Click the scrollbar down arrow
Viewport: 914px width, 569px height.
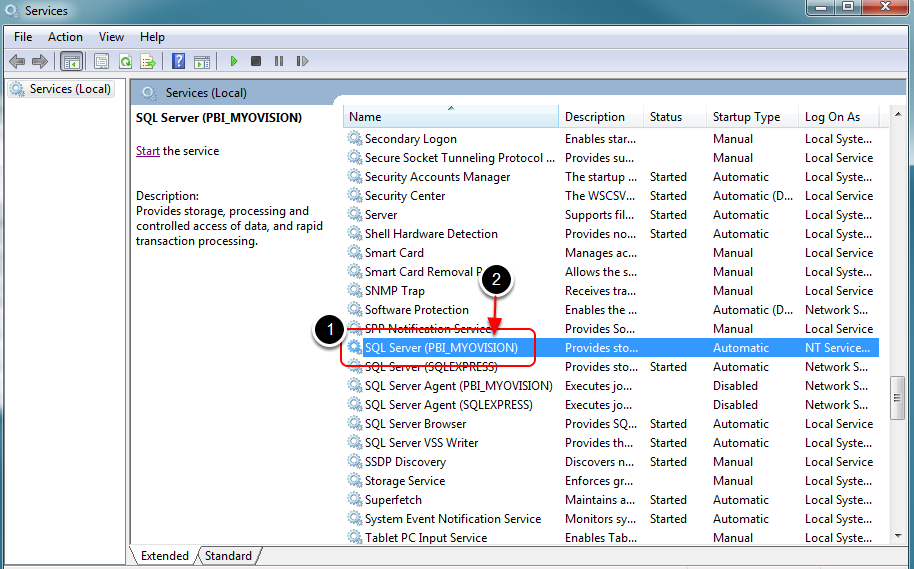tap(898, 535)
